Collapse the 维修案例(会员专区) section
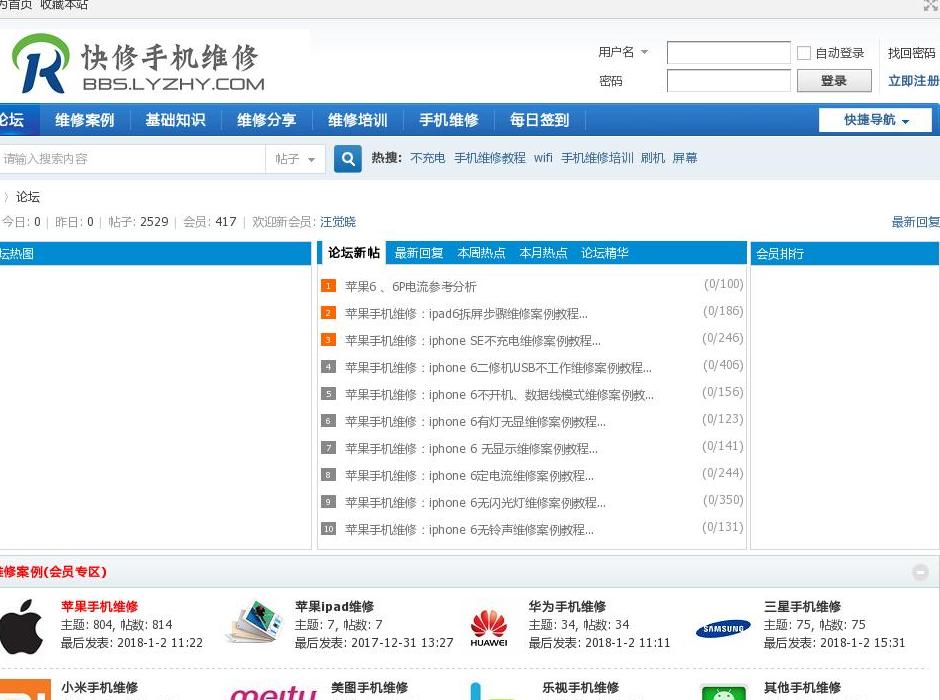Image resolution: width=940 pixels, height=700 pixels. click(920, 572)
